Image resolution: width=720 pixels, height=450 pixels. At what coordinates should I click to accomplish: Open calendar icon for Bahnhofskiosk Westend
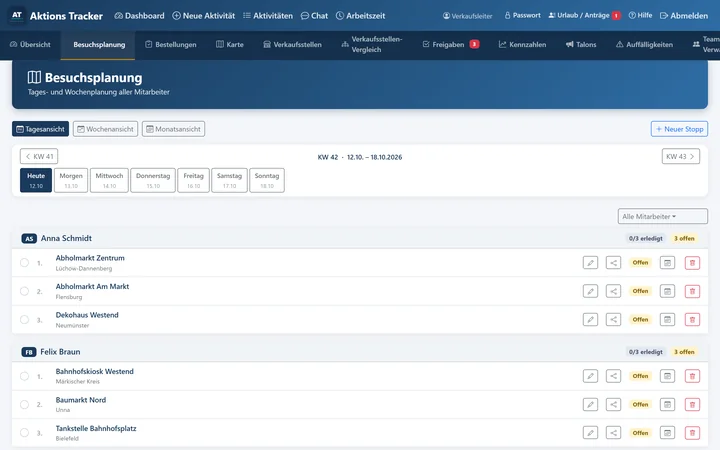667,376
